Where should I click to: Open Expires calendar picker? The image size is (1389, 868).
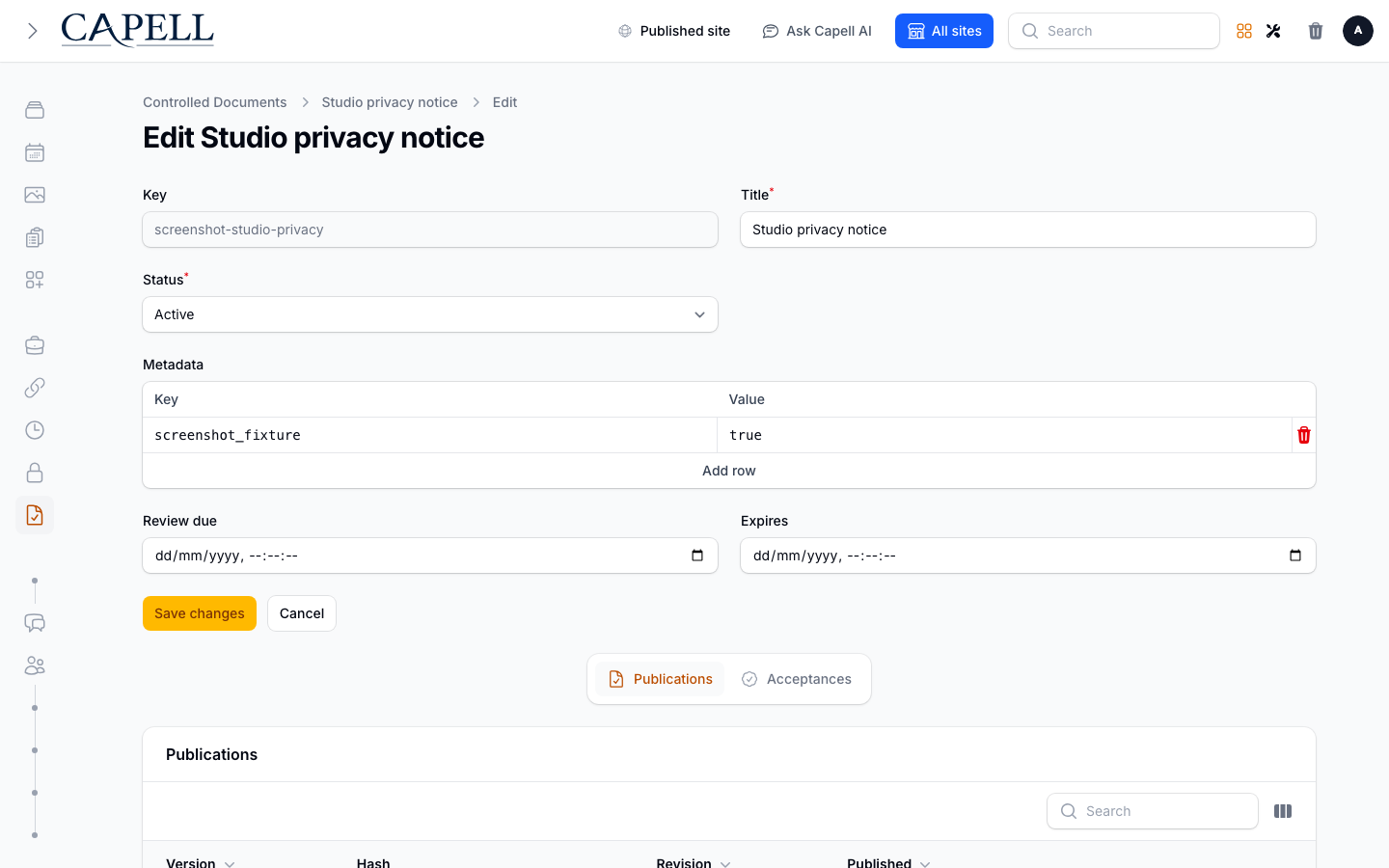[1295, 556]
